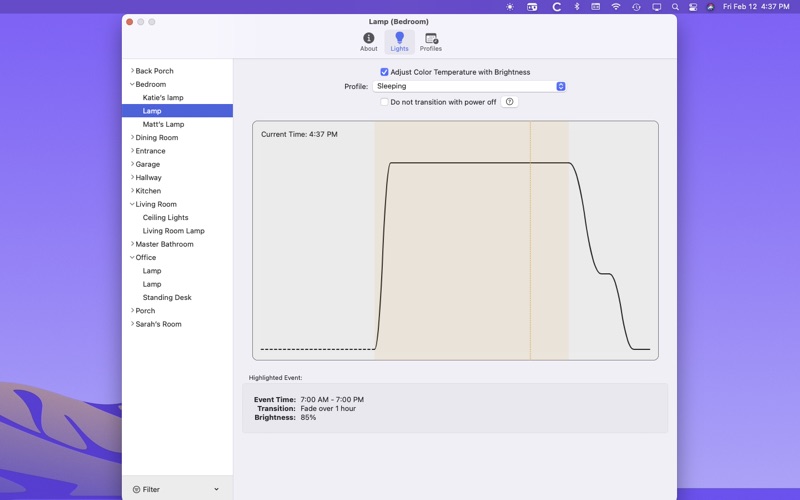Toggle Adjust Color Temperature with Brightness
Screen dimensions: 800x500
[x=384, y=72]
